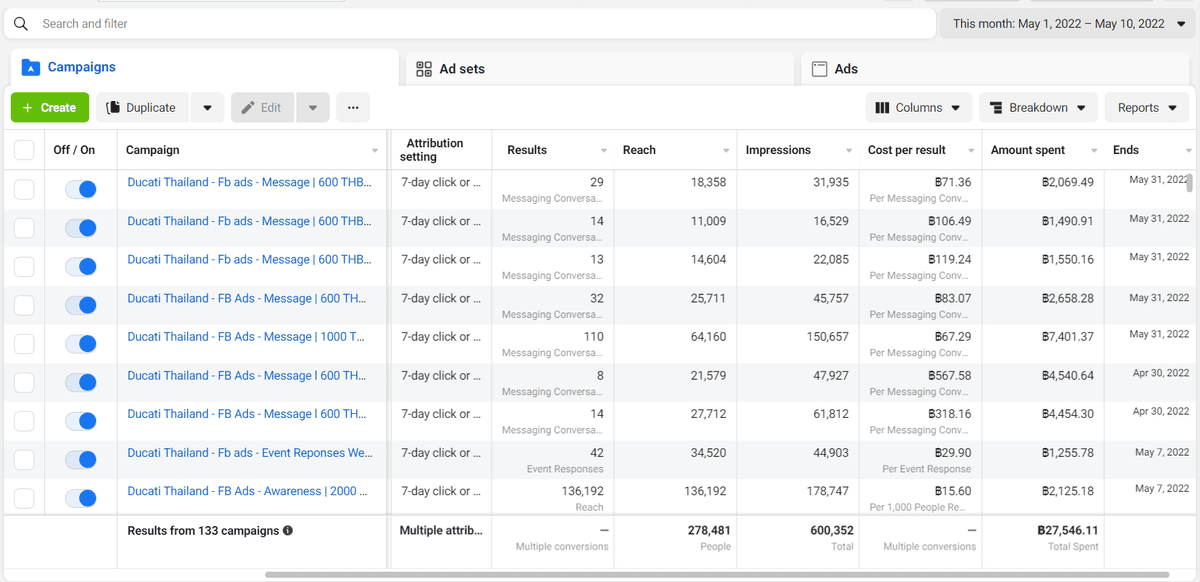Image resolution: width=1200 pixels, height=582 pixels.
Task: Toggle off the campaign with ฿2,658.28 spent
Action: click(81, 305)
